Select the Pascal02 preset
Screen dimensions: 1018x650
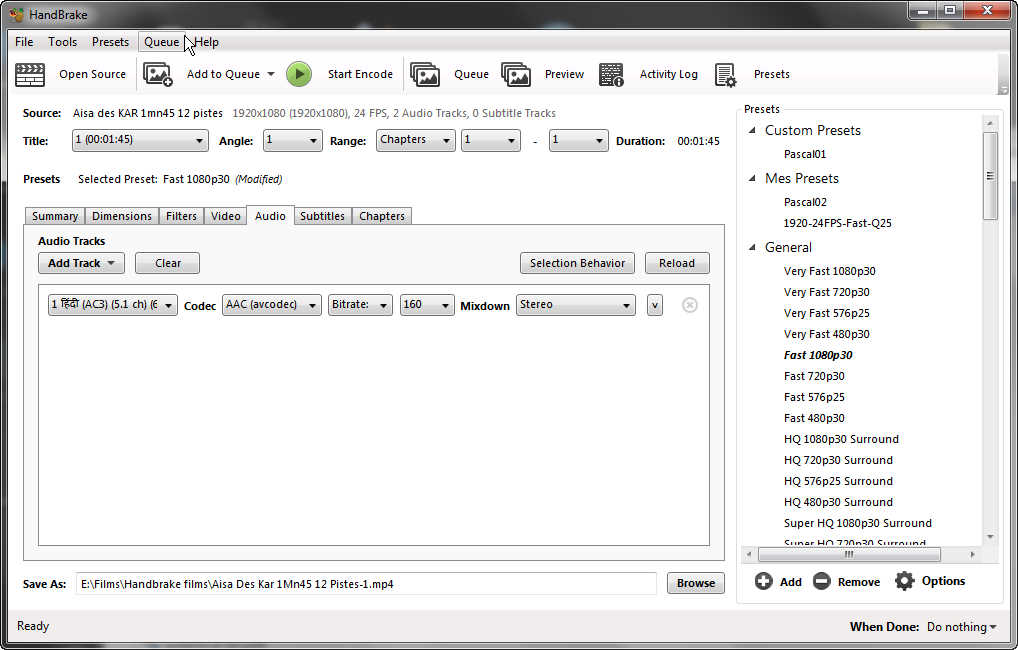pos(805,202)
